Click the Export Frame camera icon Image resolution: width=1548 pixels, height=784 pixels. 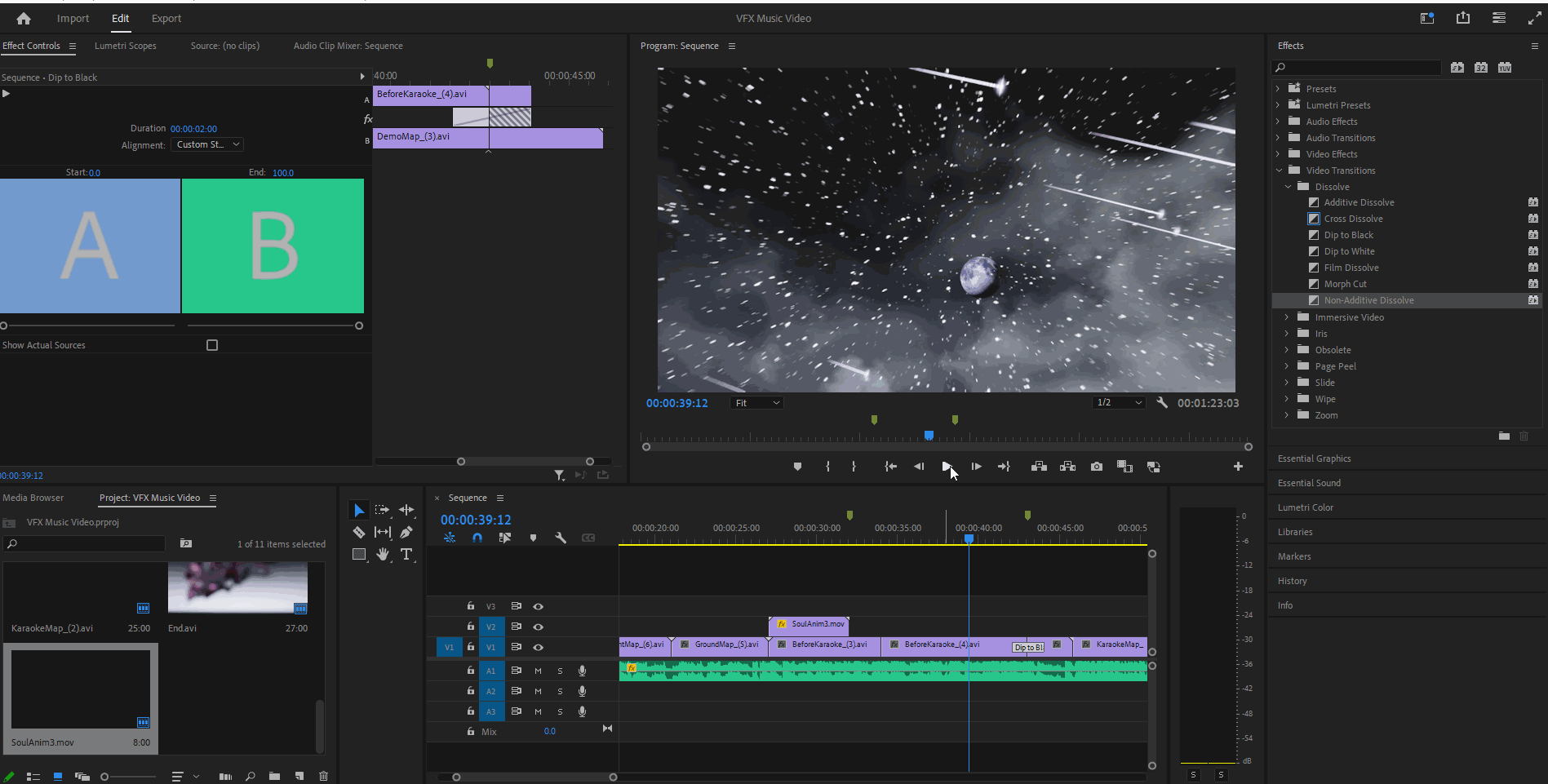pyautogui.click(x=1096, y=467)
